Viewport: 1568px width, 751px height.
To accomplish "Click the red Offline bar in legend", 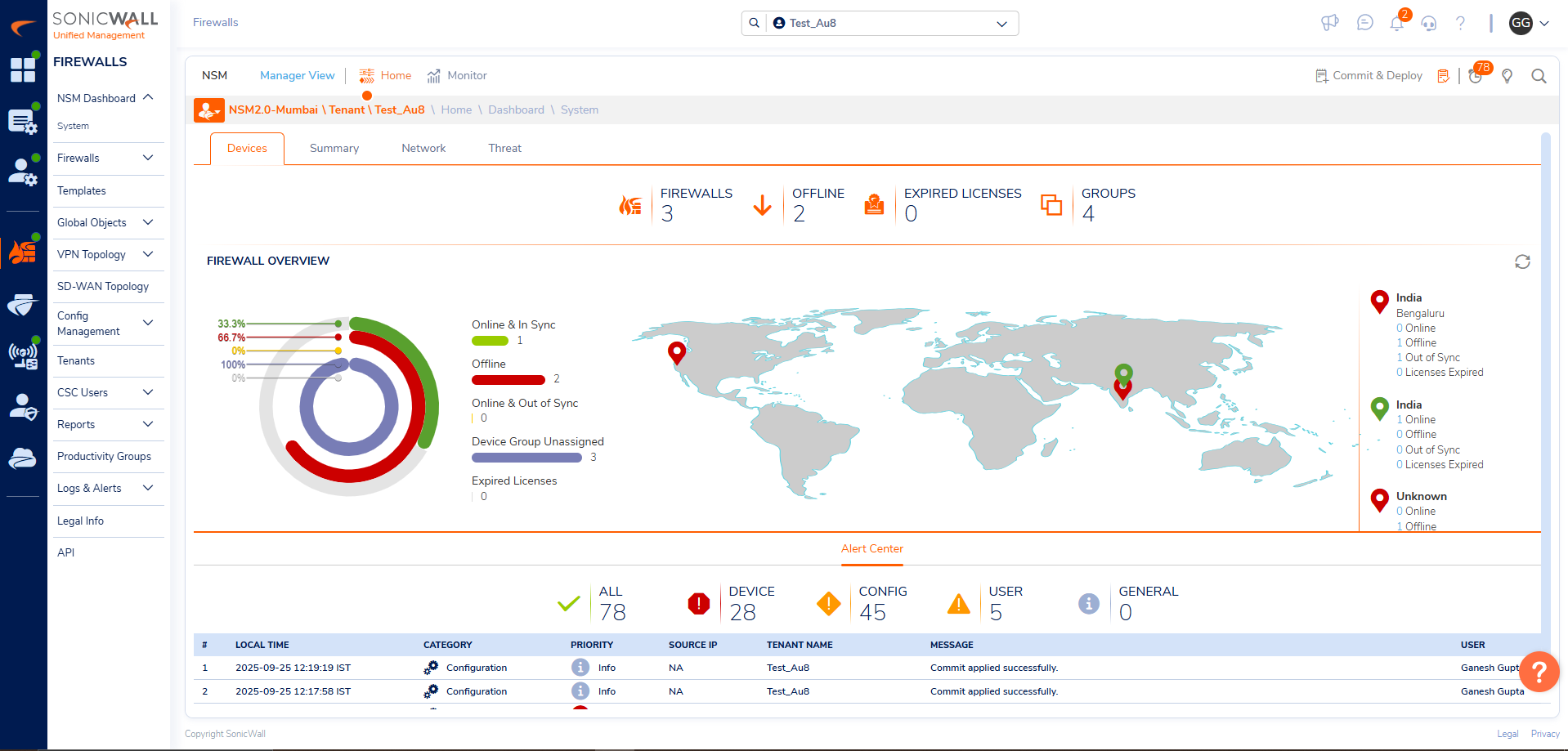I will (508, 379).
